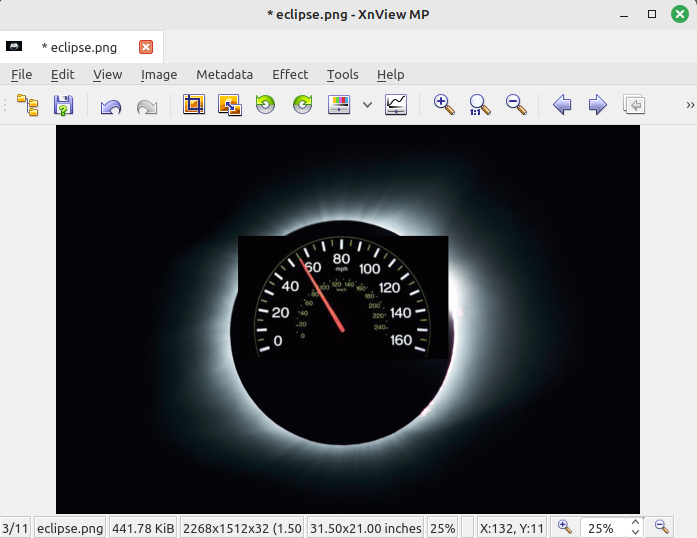
Task: Undo the last edit using toolbar arrow
Action: 111,105
